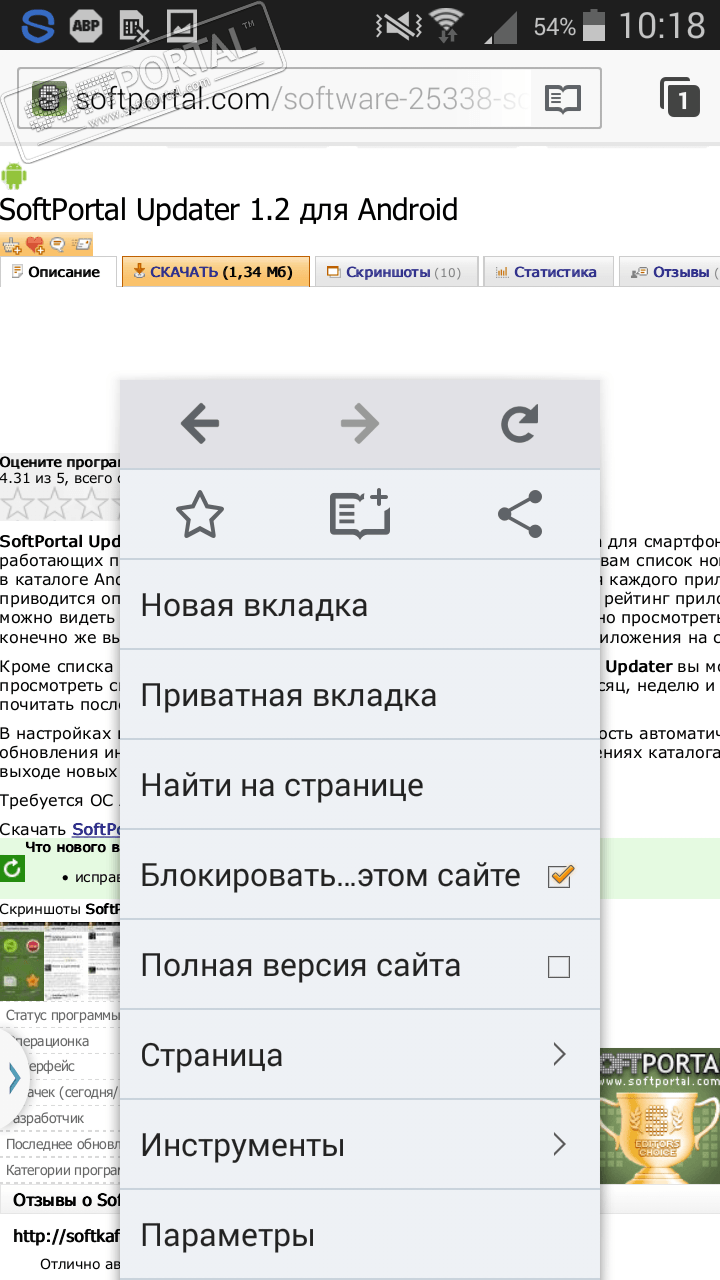
Task: Expand the 'Страница' submenu chevron
Action: click(559, 1055)
